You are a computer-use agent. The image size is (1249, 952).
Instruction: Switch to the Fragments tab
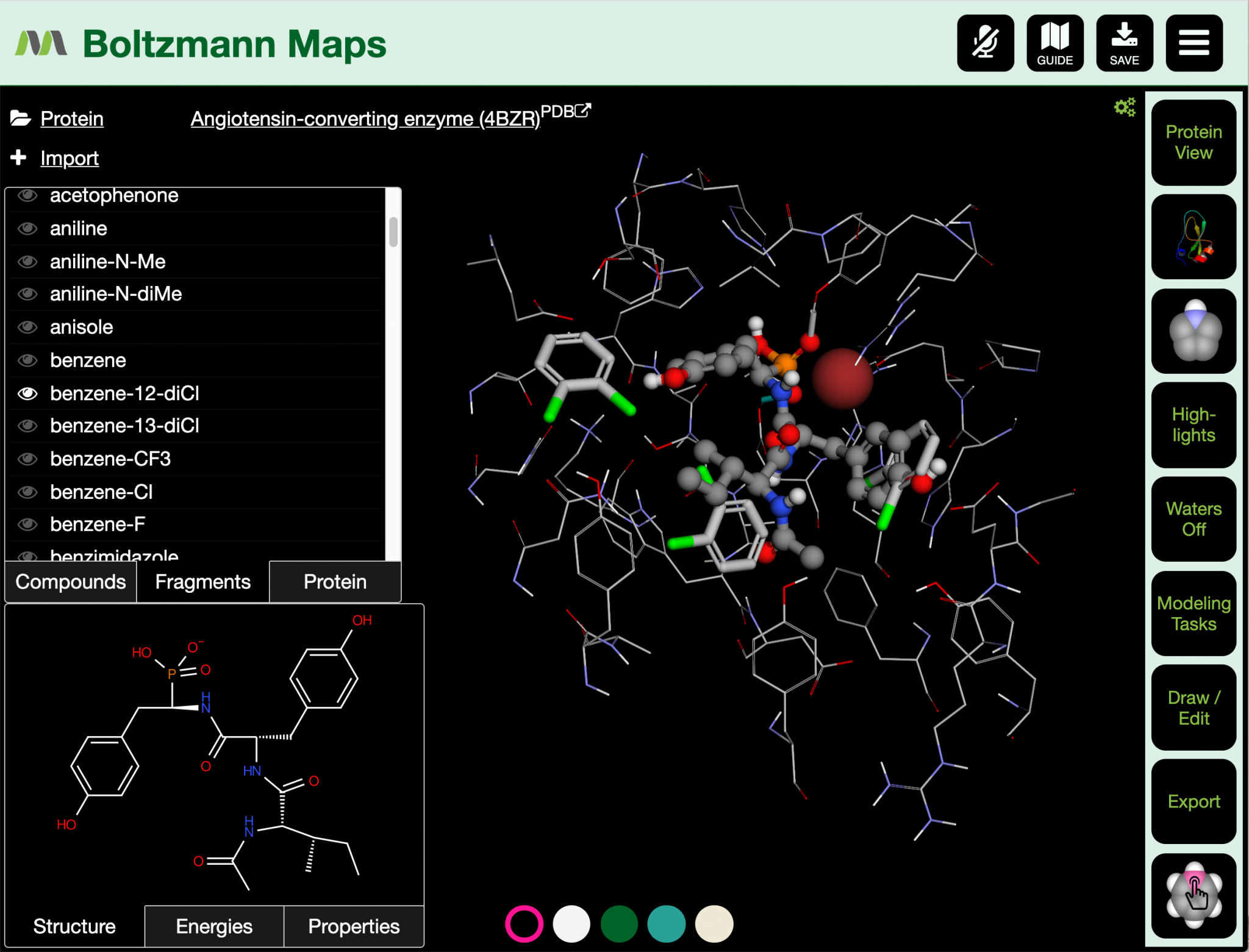[x=202, y=581]
